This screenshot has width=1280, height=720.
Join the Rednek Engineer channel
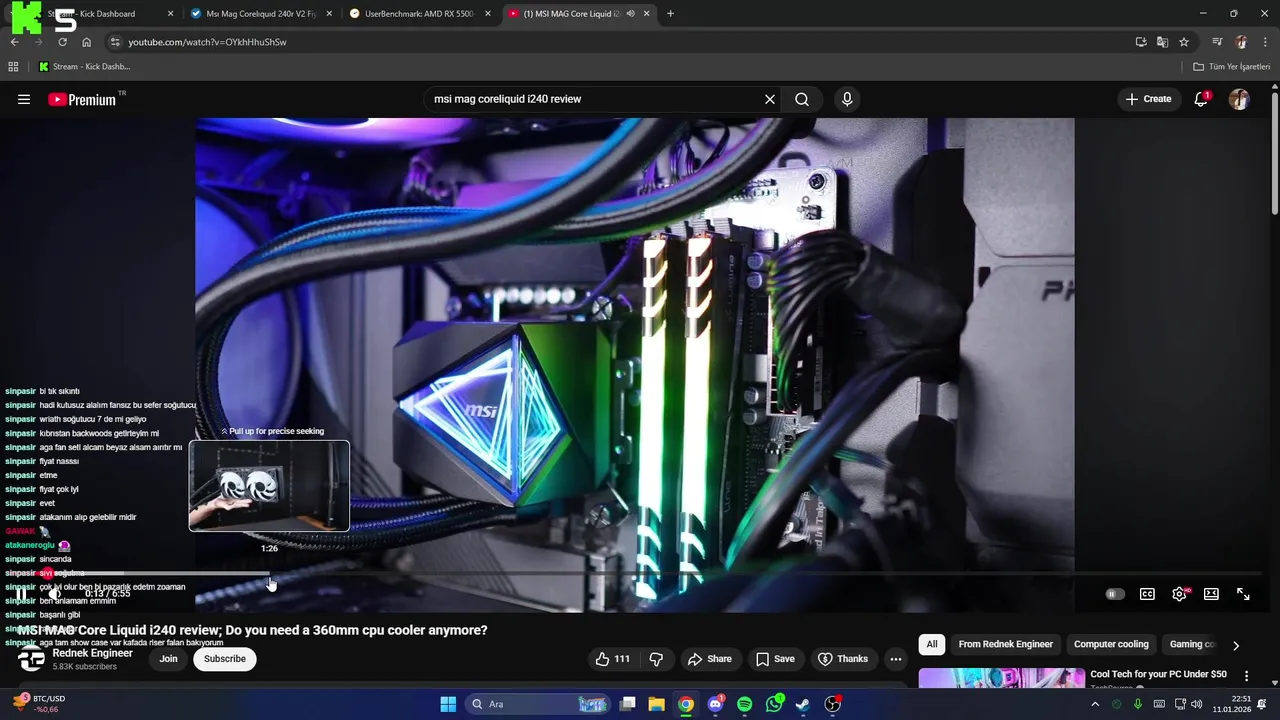[x=168, y=659]
